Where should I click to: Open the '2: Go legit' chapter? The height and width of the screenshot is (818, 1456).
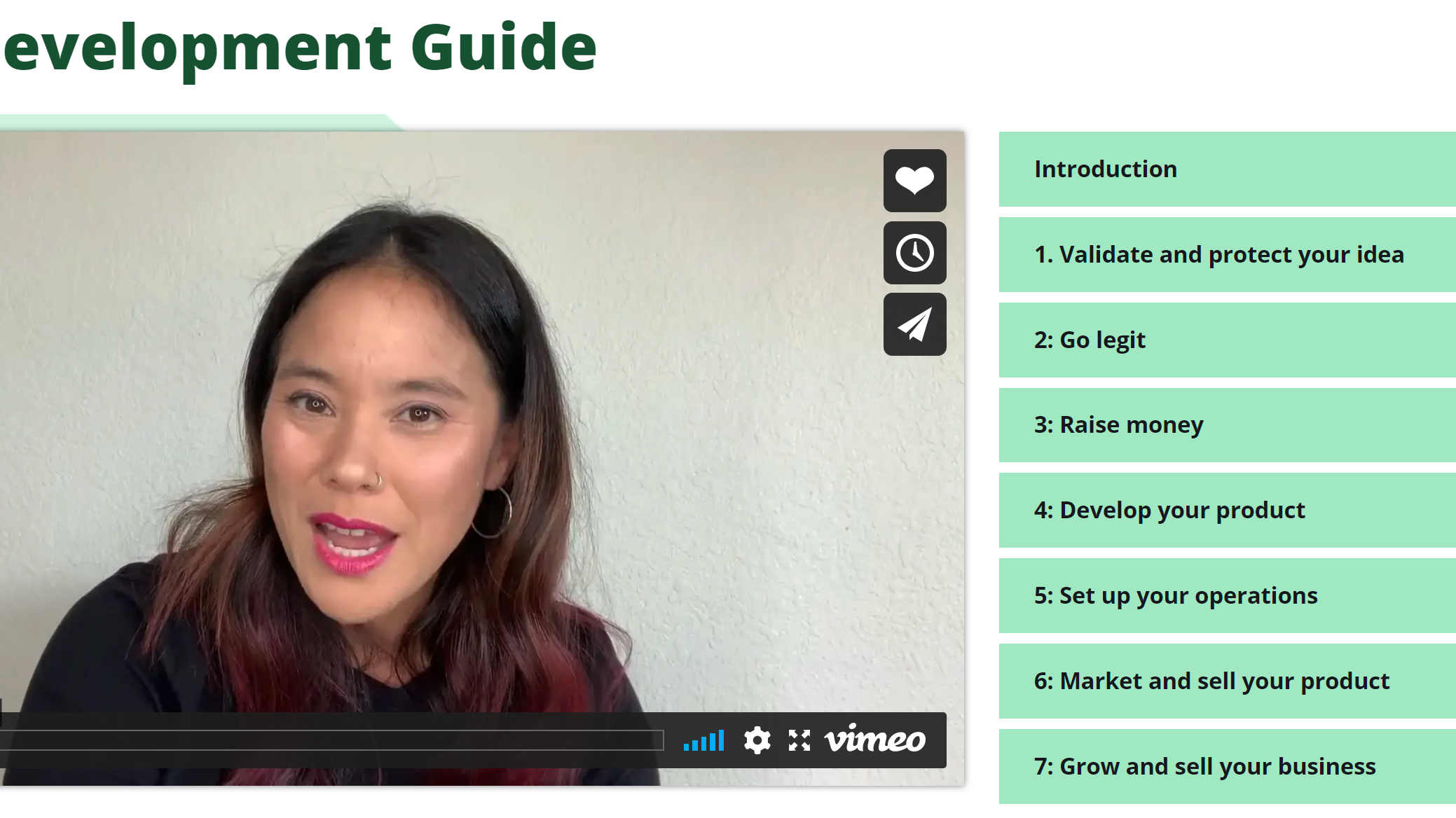point(1227,340)
